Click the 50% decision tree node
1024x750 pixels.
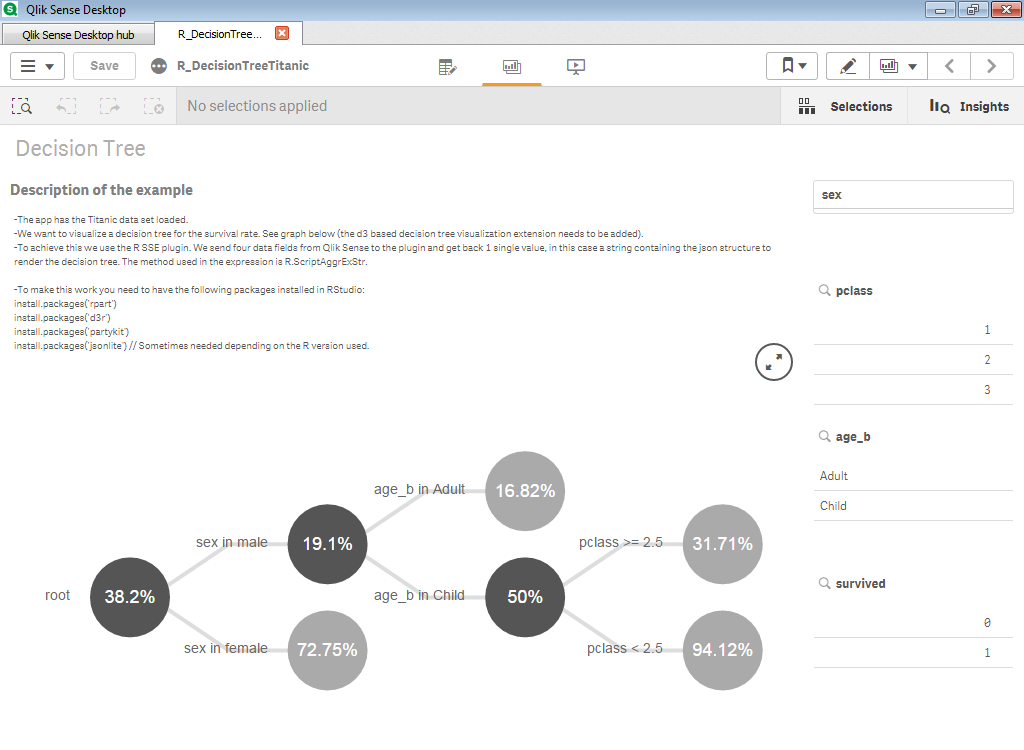525,597
